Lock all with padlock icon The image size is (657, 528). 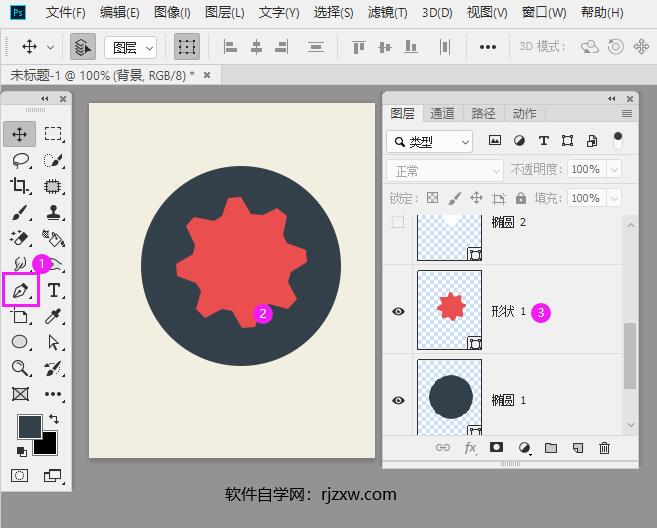click(x=521, y=198)
